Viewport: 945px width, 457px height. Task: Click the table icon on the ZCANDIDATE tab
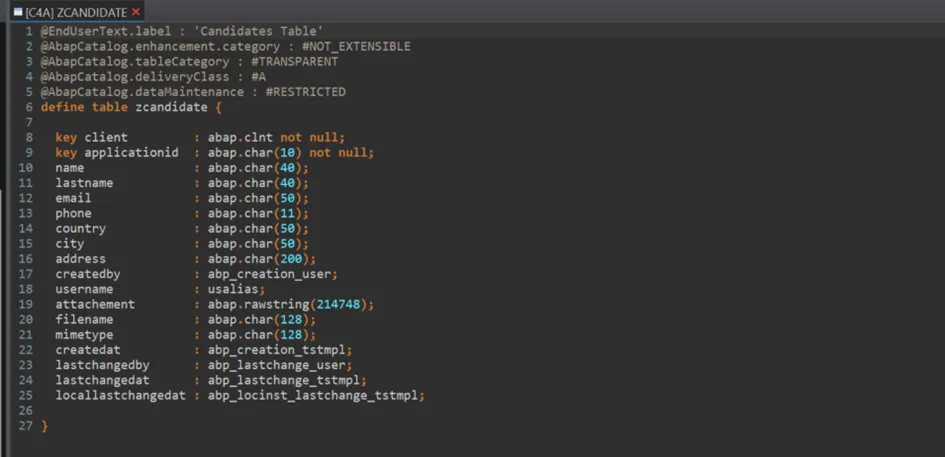pos(17,12)
